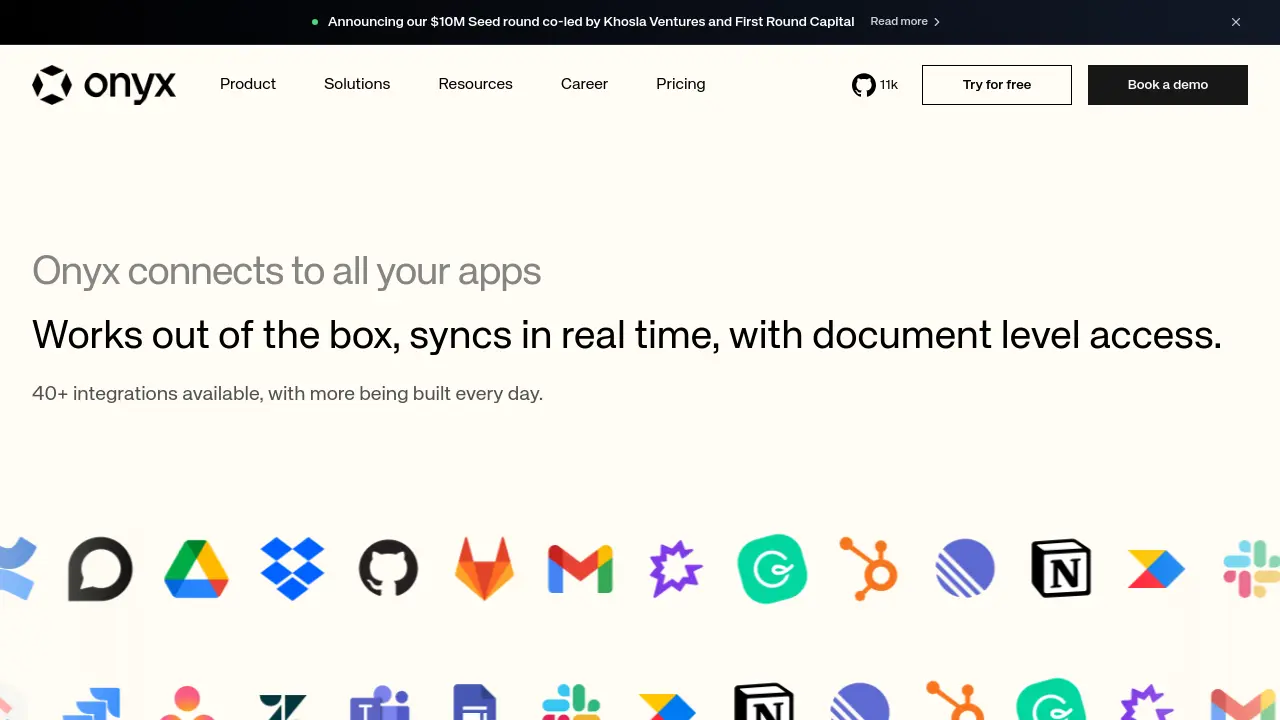Select the Zendesk logo in the lower row

click(283, 707)
